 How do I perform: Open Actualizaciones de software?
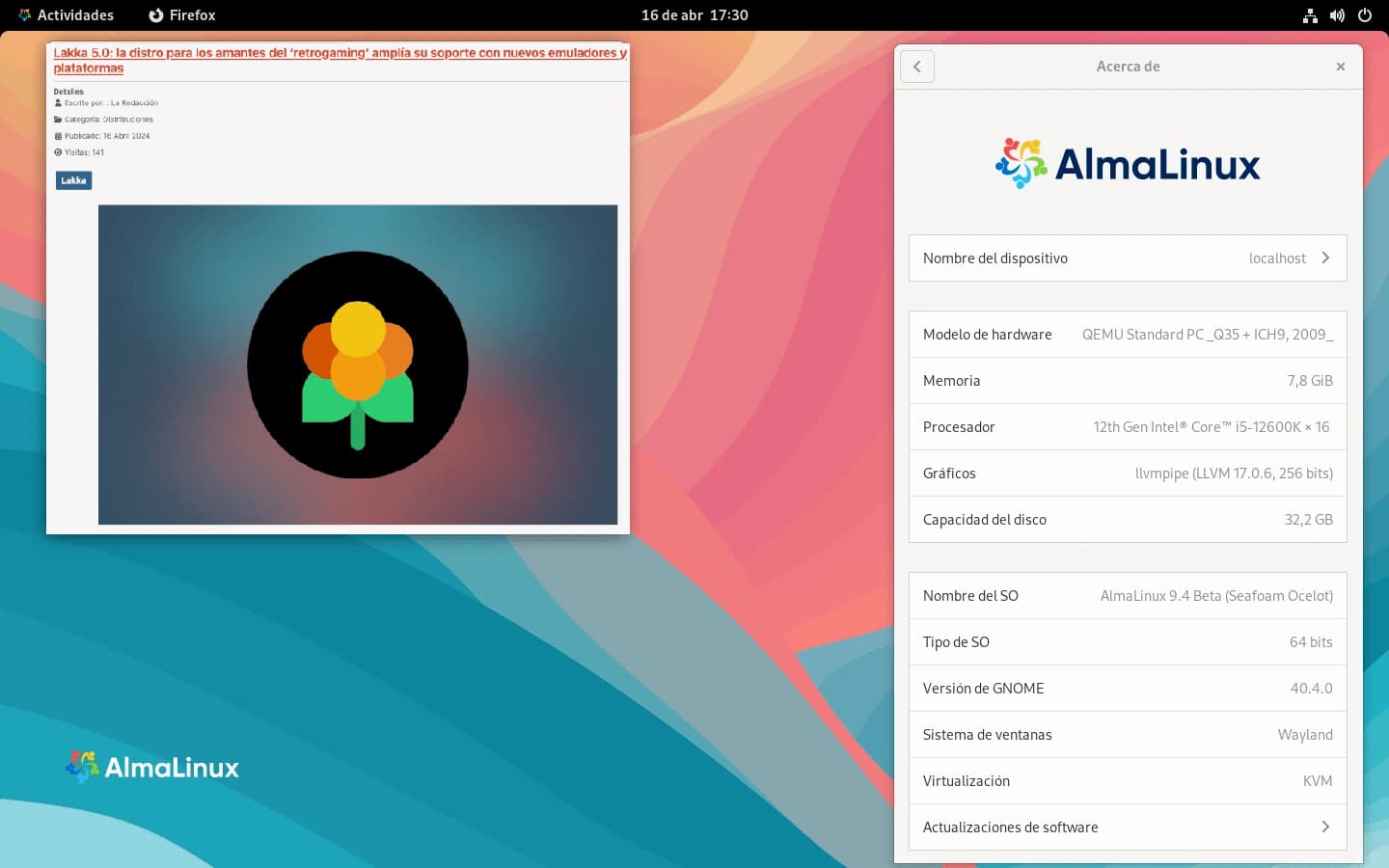point(1128,827)
